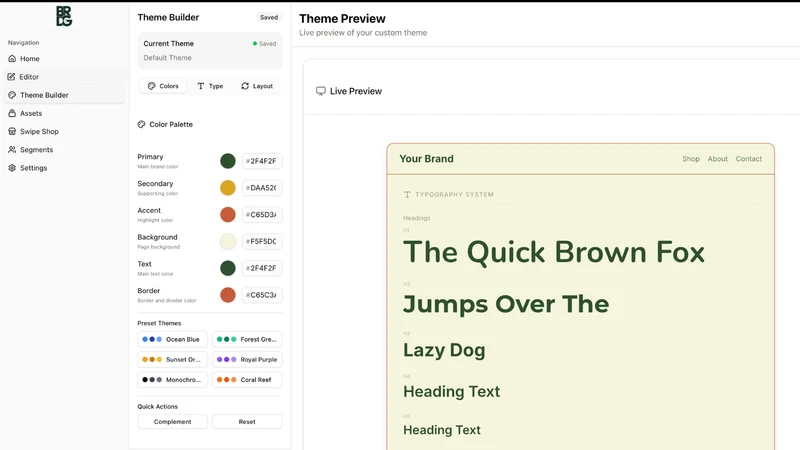
Task: Apply the Coral Reef preset theme
Action: [247, 380]
